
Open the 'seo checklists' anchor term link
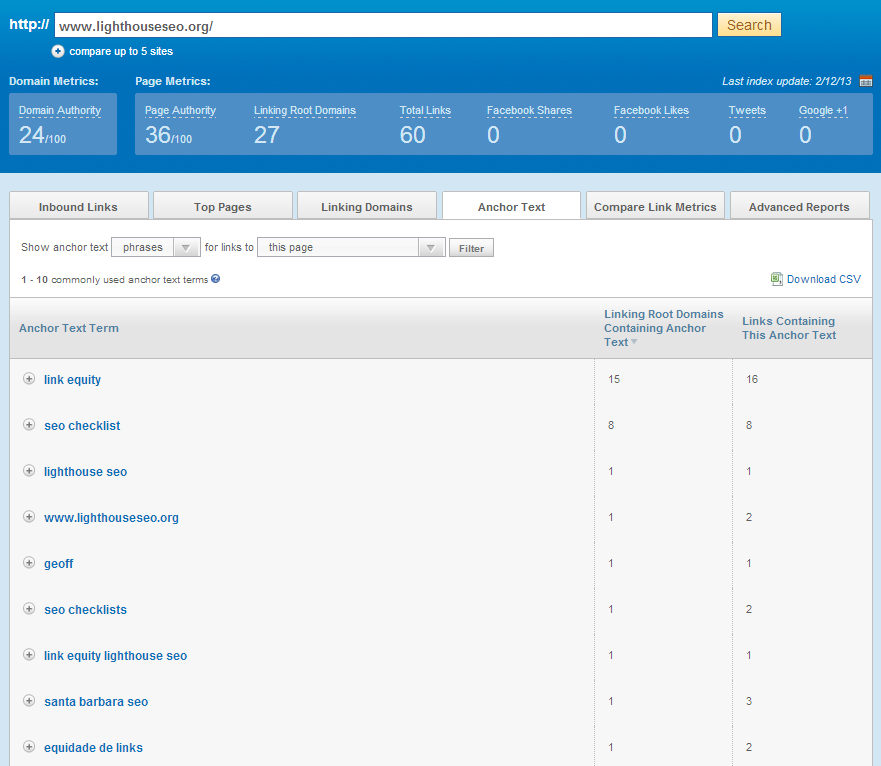85,610
